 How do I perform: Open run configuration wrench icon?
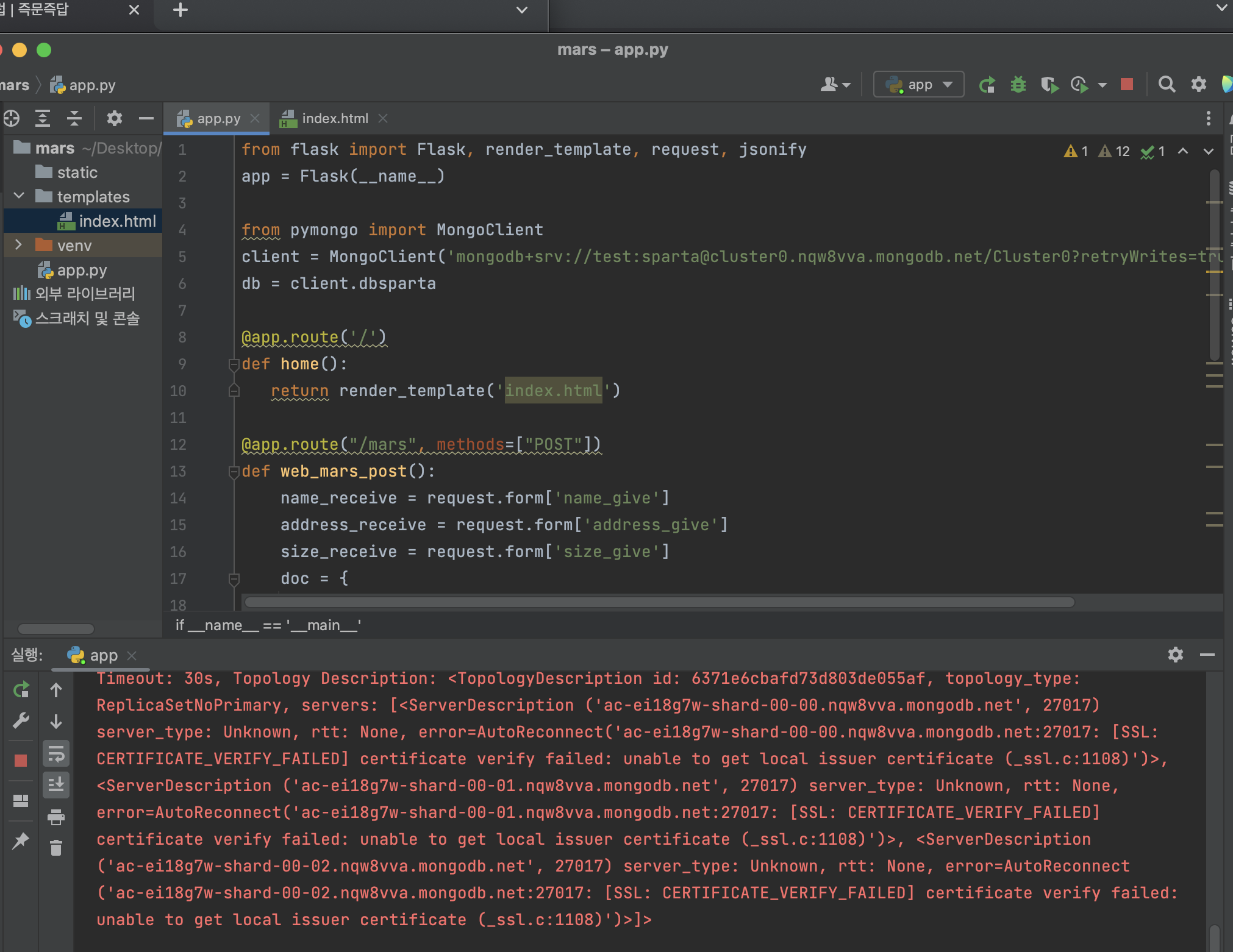[21, 722]
